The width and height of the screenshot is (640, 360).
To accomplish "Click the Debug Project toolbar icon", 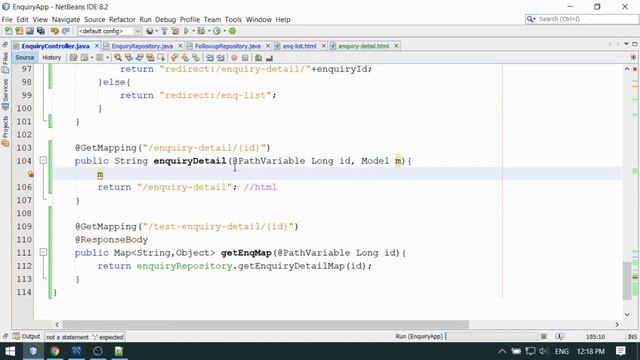I will 201,31.
